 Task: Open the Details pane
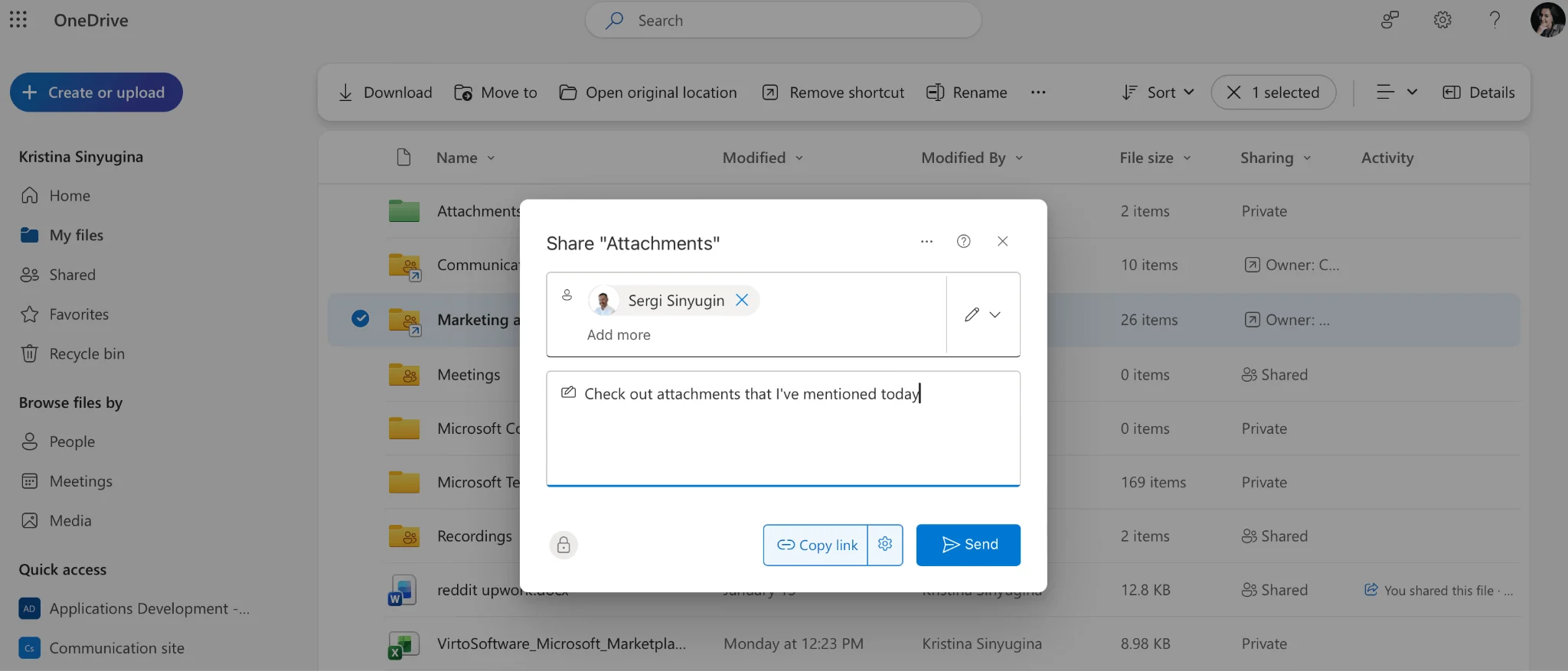(x=1478, y=93)
